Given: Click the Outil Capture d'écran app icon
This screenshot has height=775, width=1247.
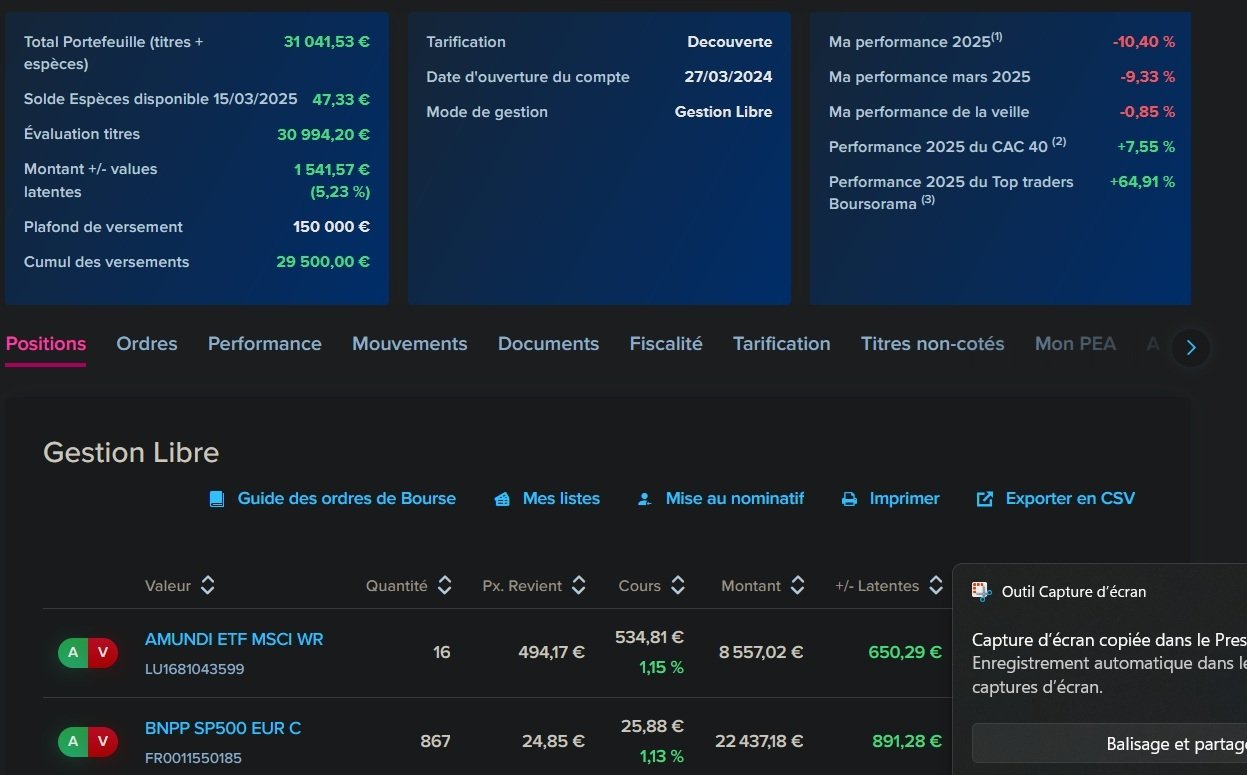Looking at the screenshot, I should pos(982,591).
